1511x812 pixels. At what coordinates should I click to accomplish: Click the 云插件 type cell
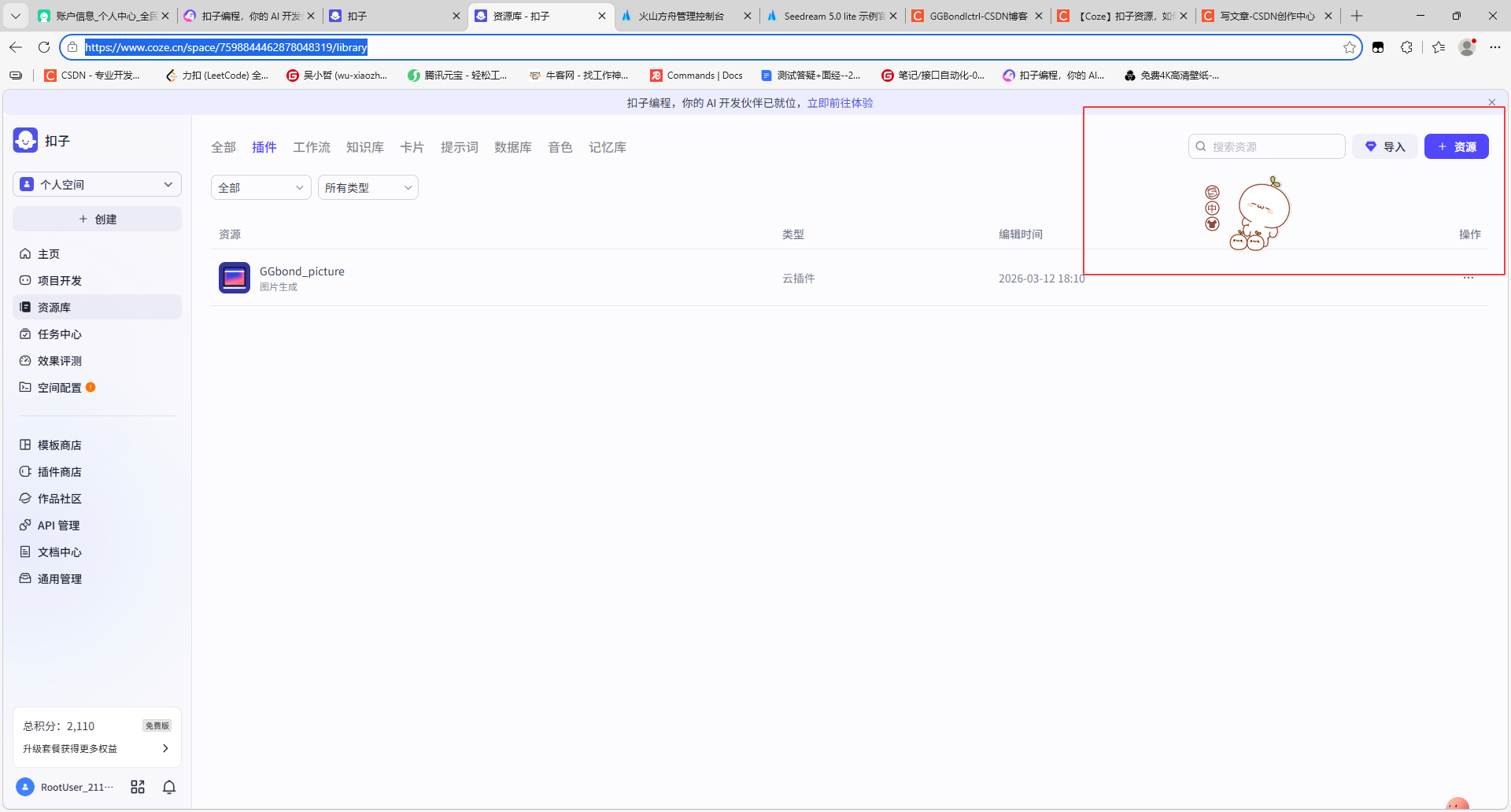pyautogui.click(x=799, y=279)
